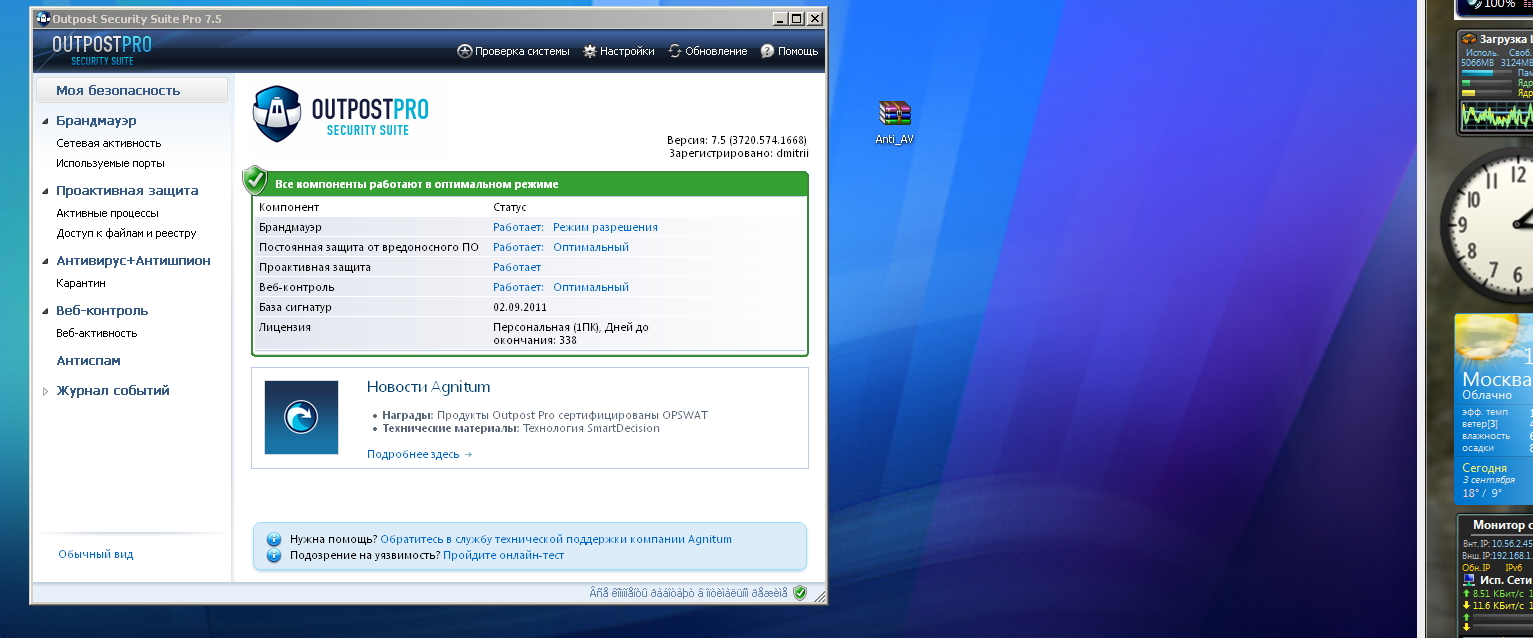The height and width of the screenshot is (638, 1533).
Task: Click network monitor gadget Исп. Сети
Action: (1495, 575)
